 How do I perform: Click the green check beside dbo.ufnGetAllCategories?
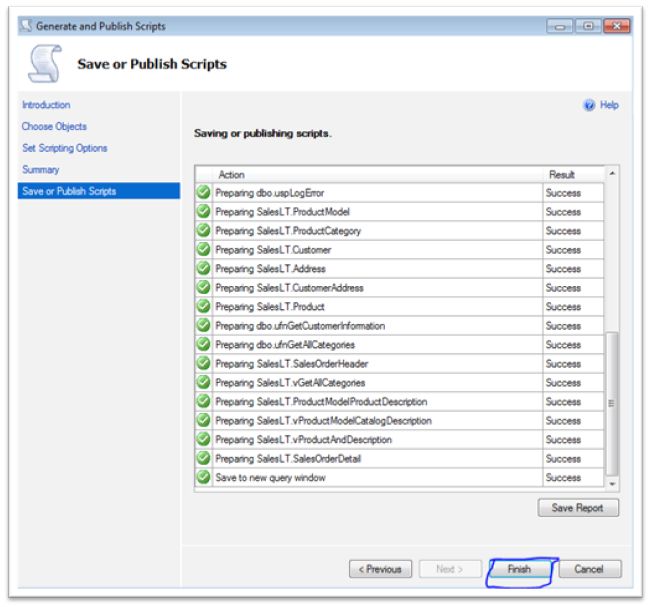(204, 345)
